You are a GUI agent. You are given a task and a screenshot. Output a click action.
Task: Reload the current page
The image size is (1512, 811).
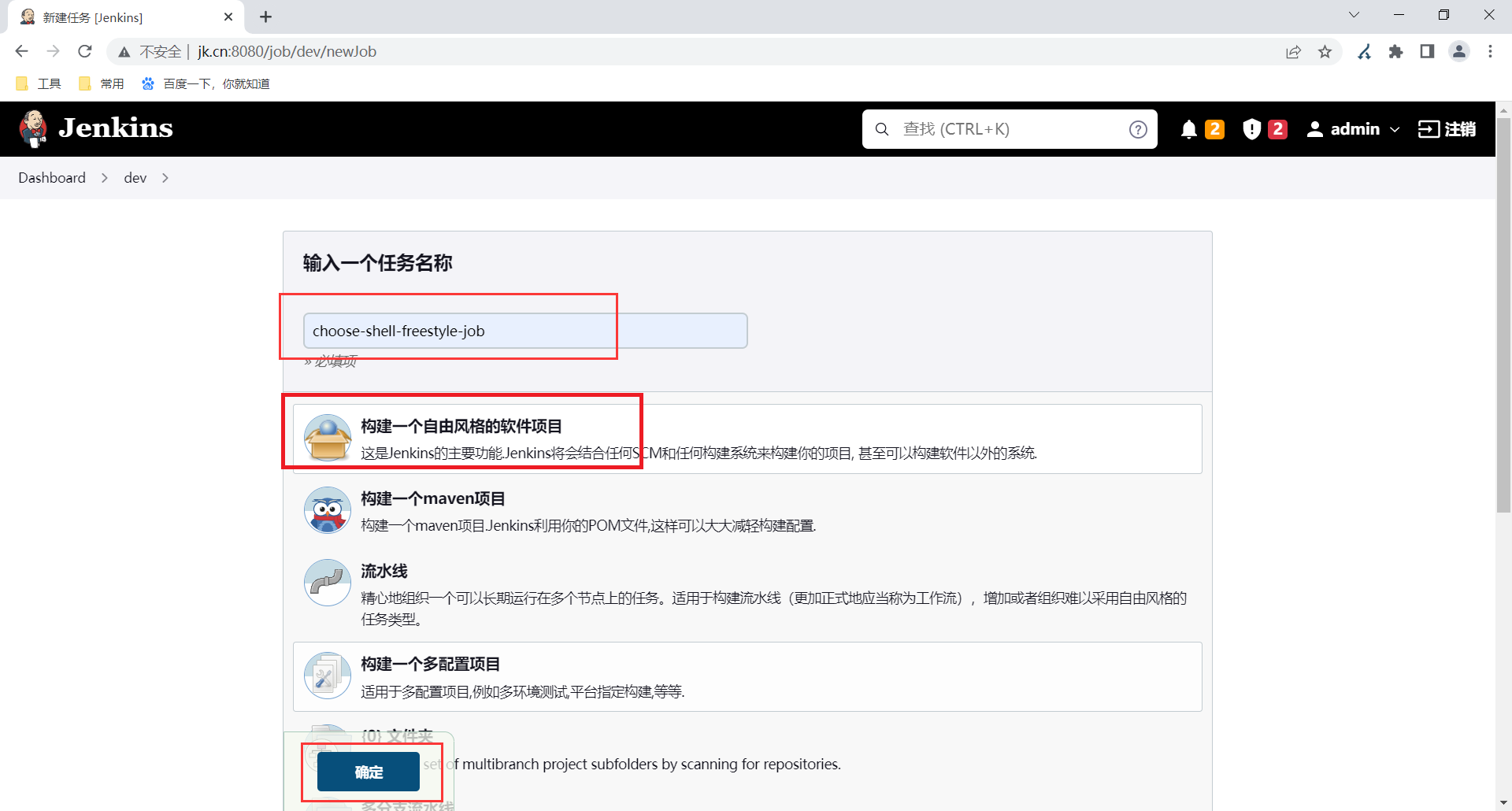[x=85, y=51]
